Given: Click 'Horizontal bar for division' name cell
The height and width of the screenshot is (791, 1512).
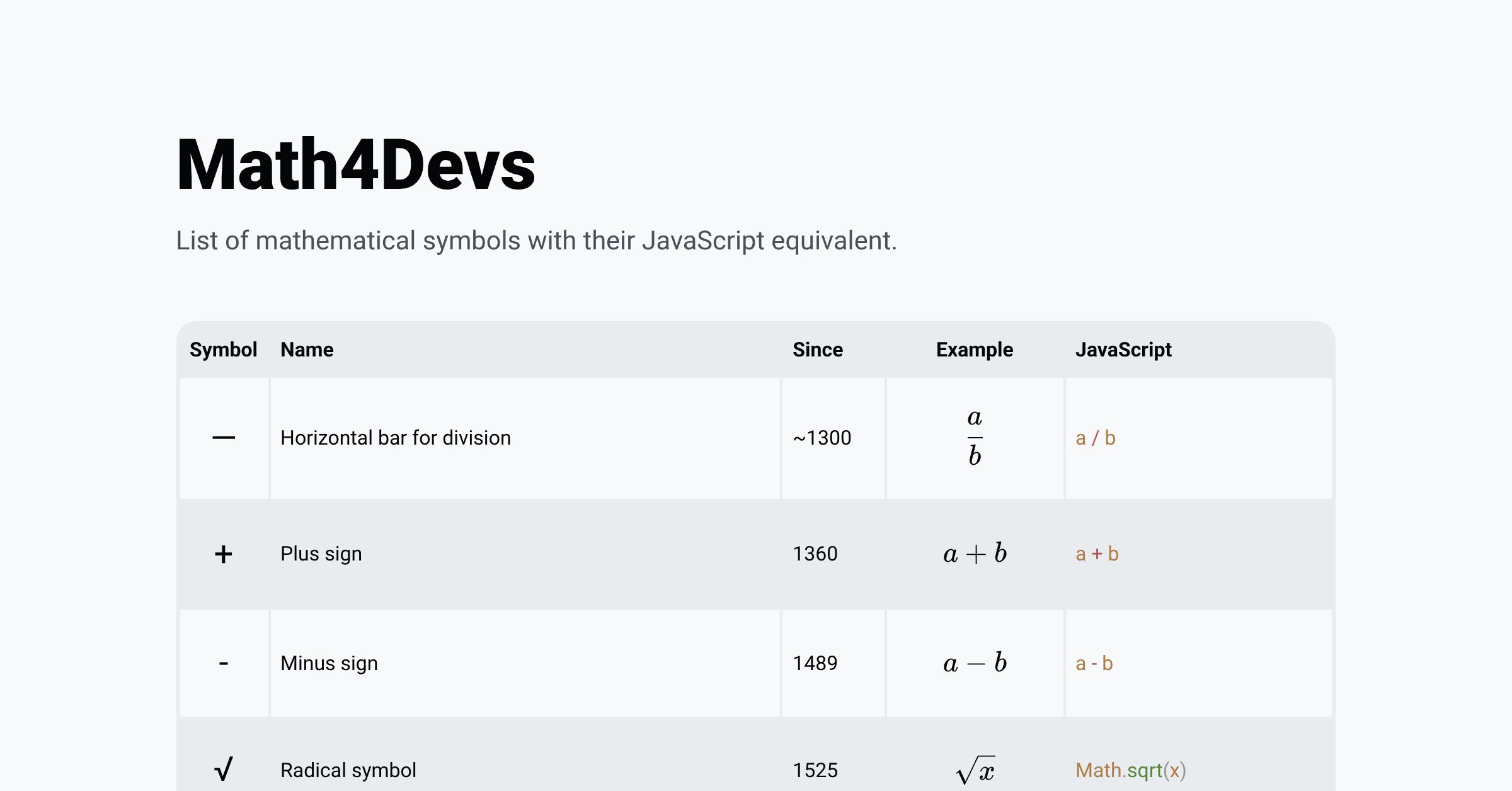Looking at the screenshot, I should 396,438.
